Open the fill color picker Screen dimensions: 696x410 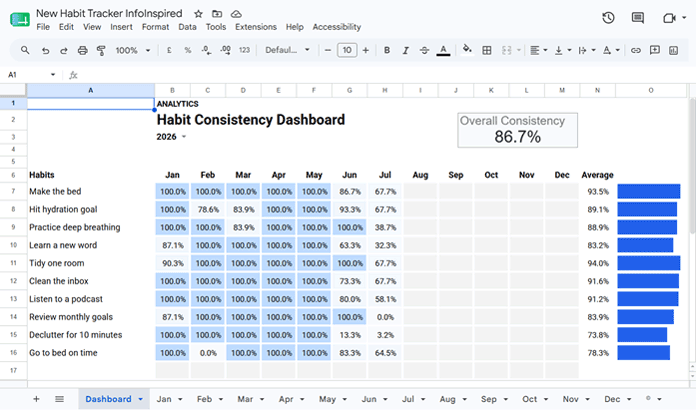pyautogui.click(x=467, y=49)
